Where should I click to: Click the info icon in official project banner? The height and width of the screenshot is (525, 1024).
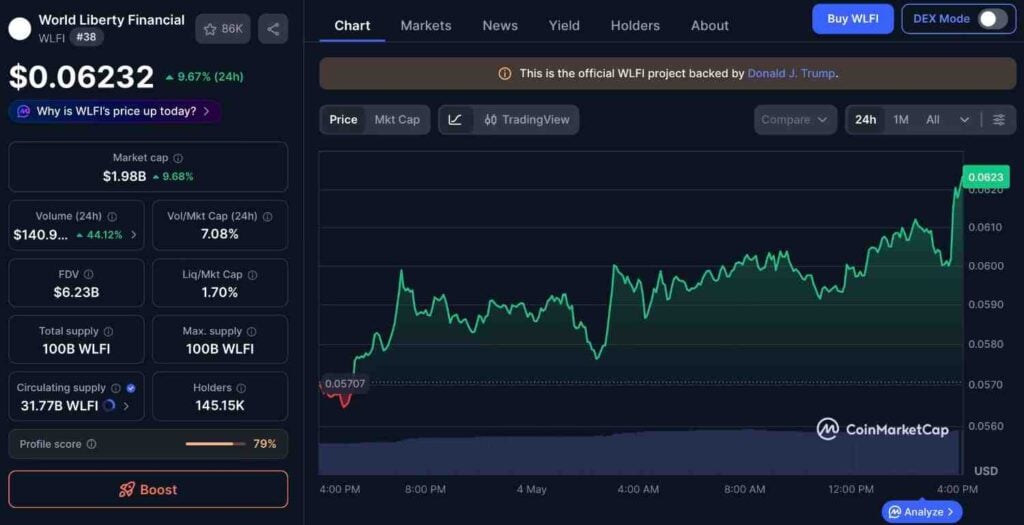pos(505,74)
